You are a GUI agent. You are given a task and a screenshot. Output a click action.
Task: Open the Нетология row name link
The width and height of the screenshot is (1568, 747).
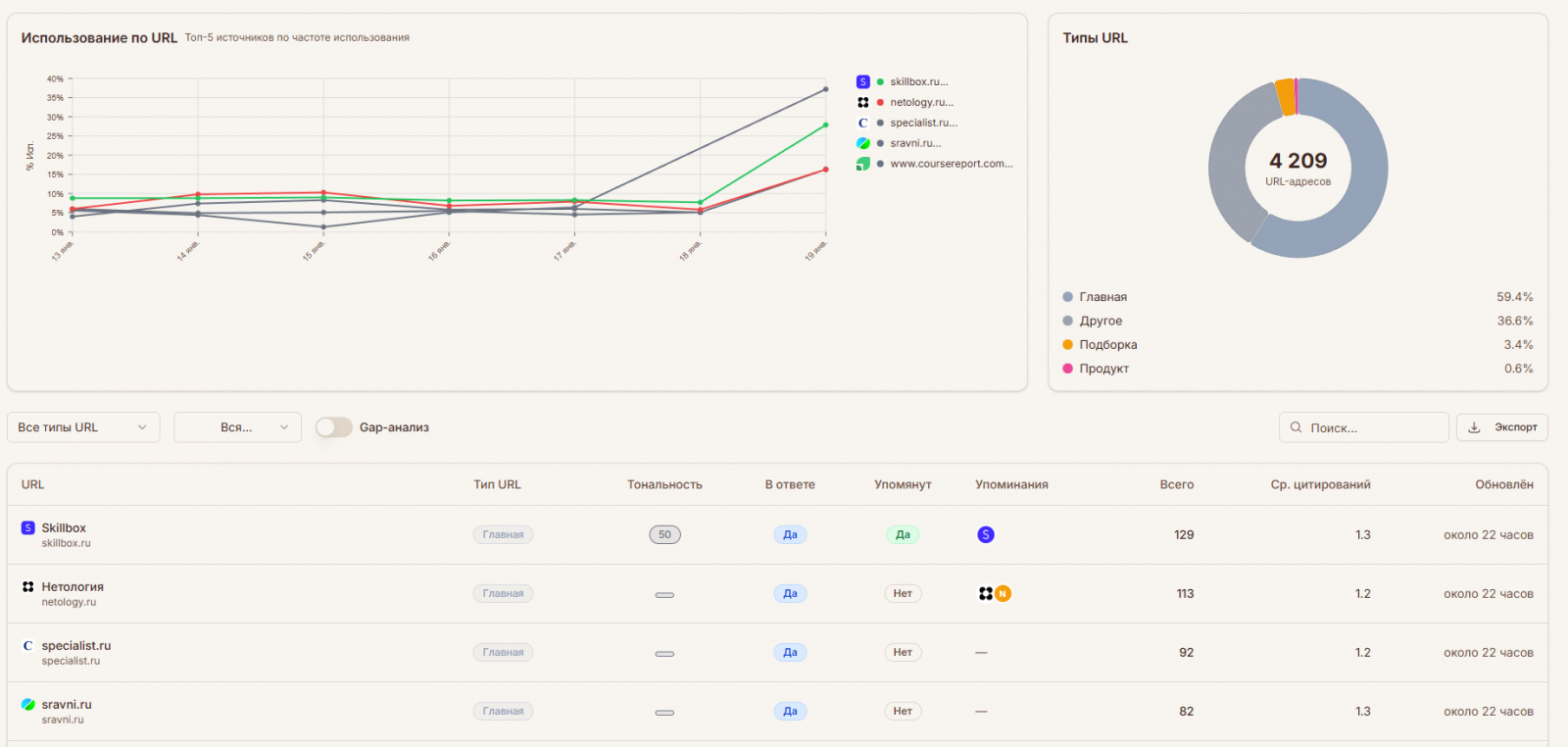point(73,587)
